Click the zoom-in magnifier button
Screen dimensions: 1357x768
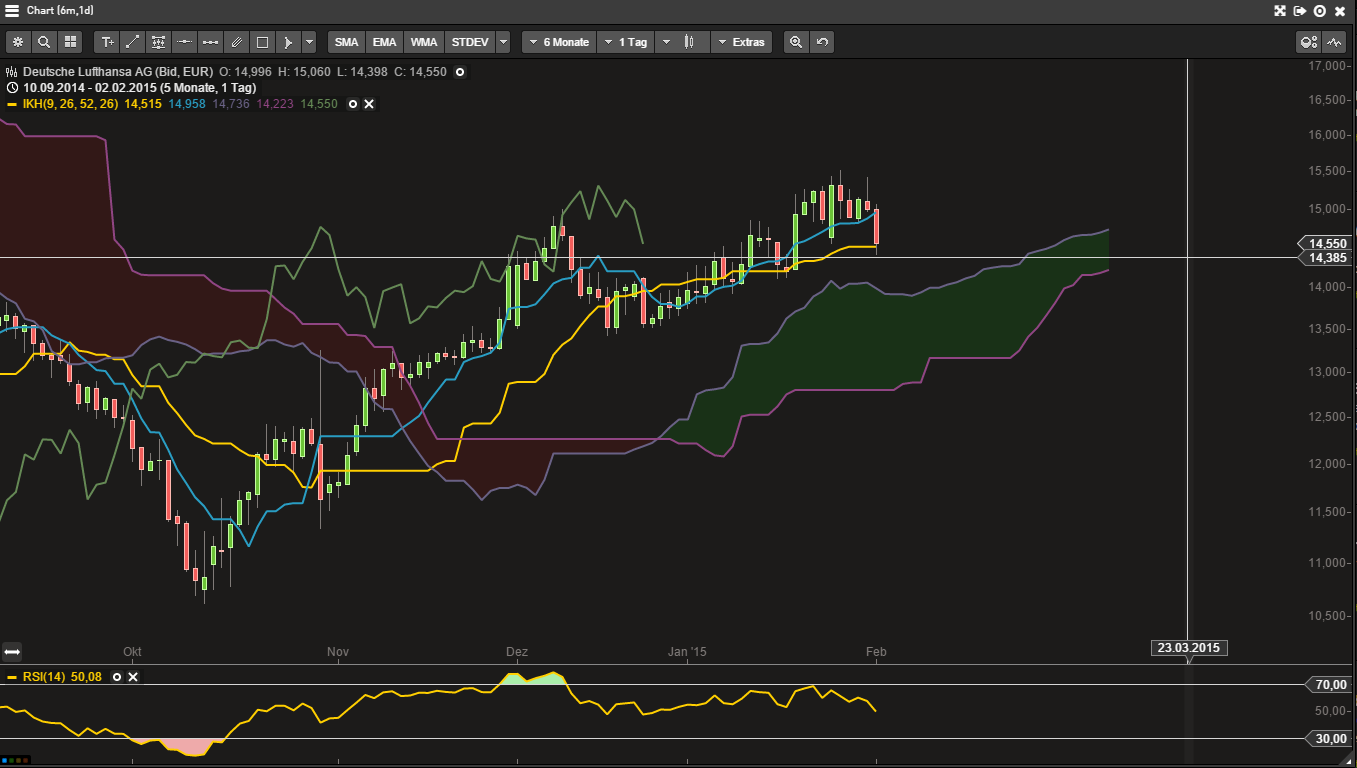(796, 42)
